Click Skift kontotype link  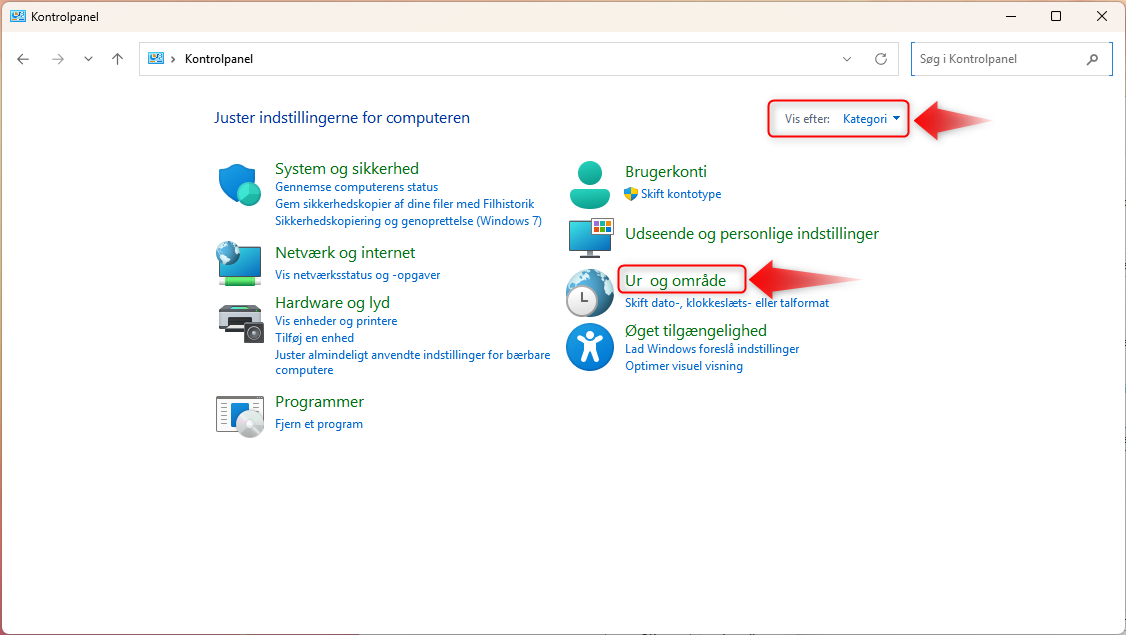coord(681,194)
